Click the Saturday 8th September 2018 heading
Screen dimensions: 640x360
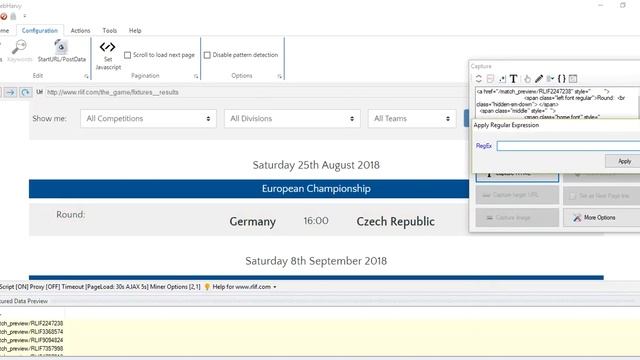point(316,261)
